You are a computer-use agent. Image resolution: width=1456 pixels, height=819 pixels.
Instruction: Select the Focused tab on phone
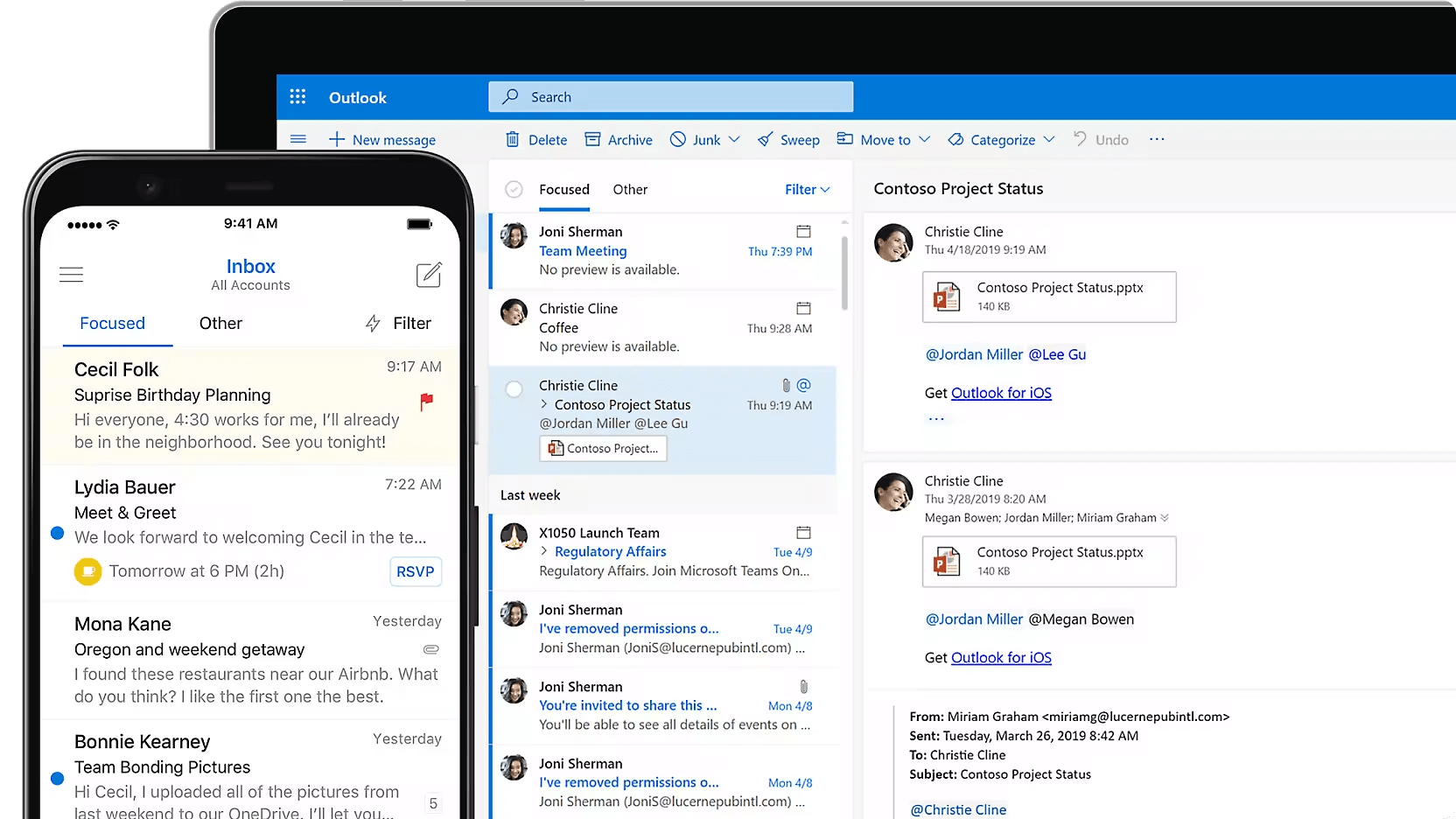click(112, 323)
